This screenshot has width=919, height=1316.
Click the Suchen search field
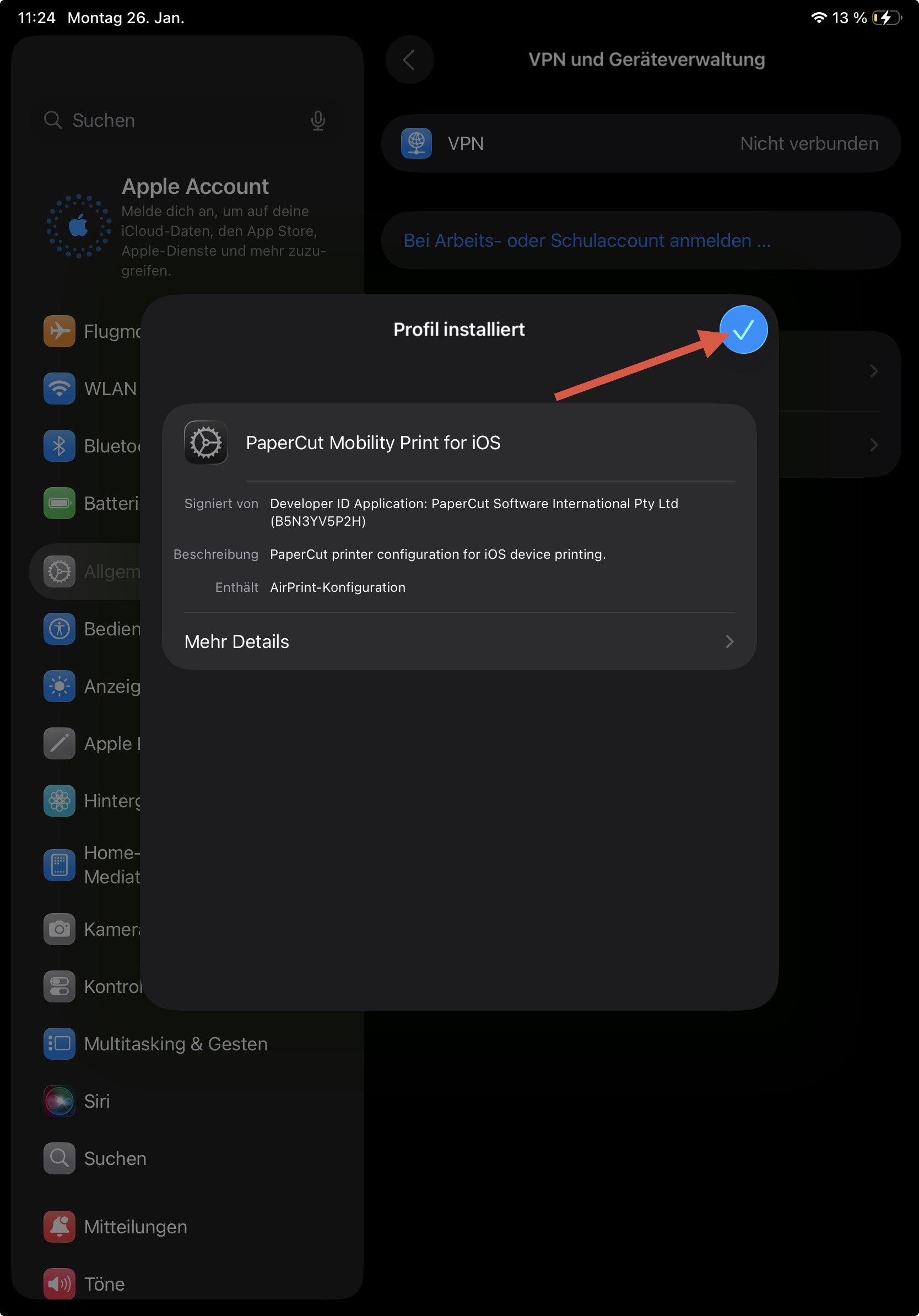172,120
